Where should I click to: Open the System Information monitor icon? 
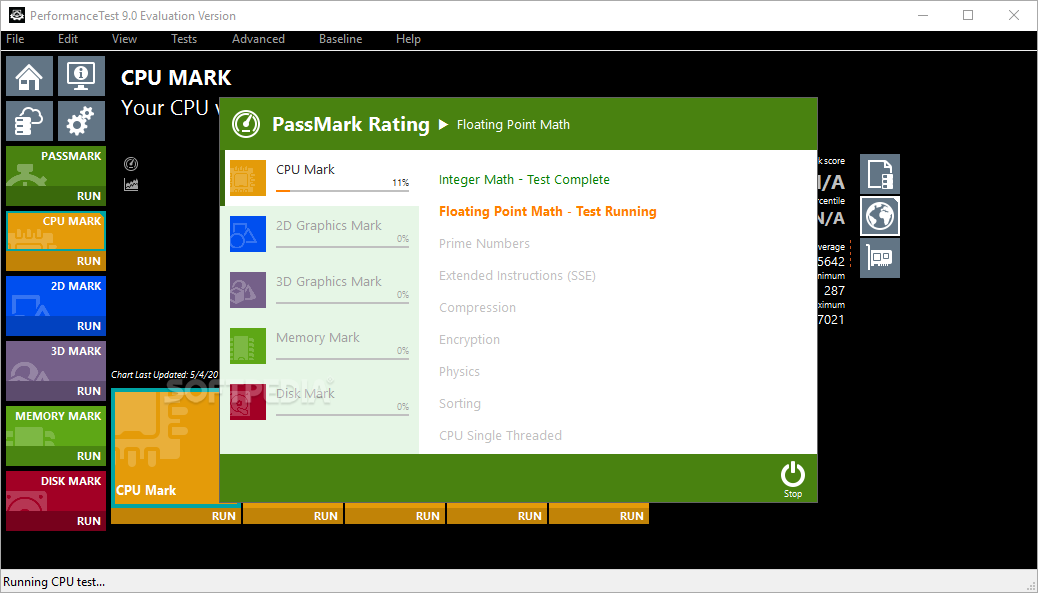coord(81,76)
